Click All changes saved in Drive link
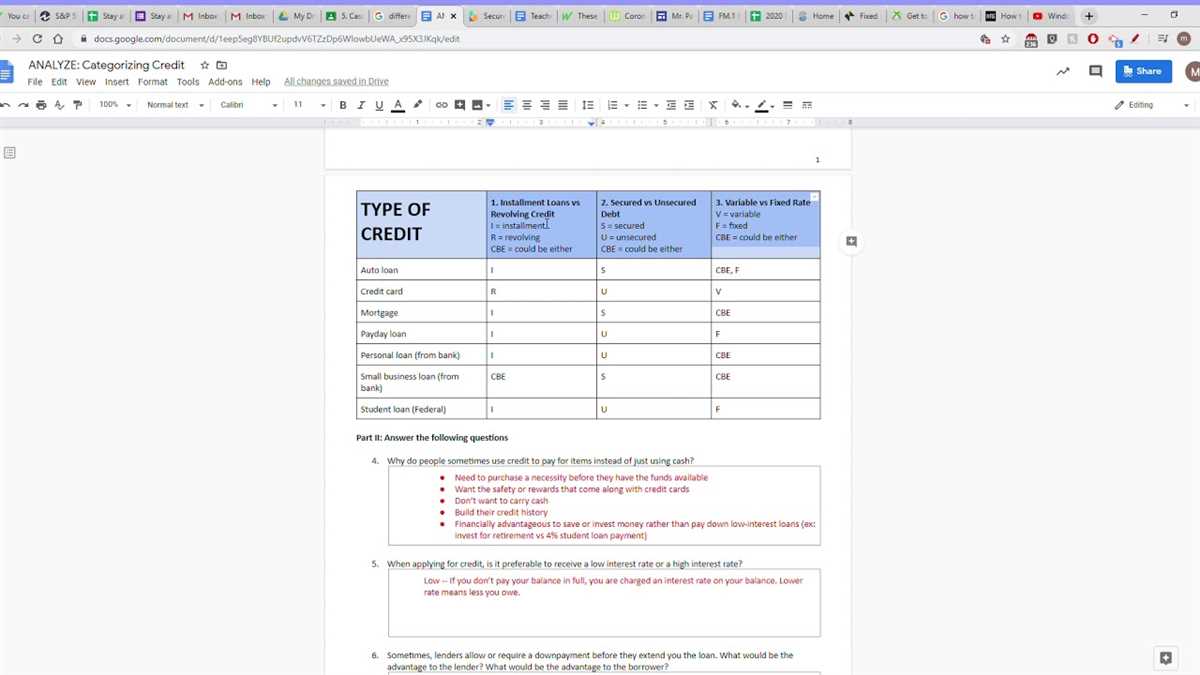The width and height of the screenshot is (1200, 675). point(336,82)
